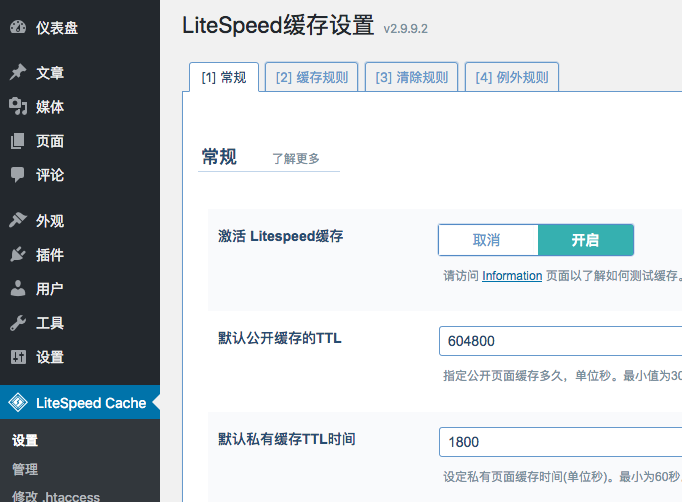The image size is (682, 502).
Task: Click the public cache TTL field 604800
Action: click(x=560, y=341)
